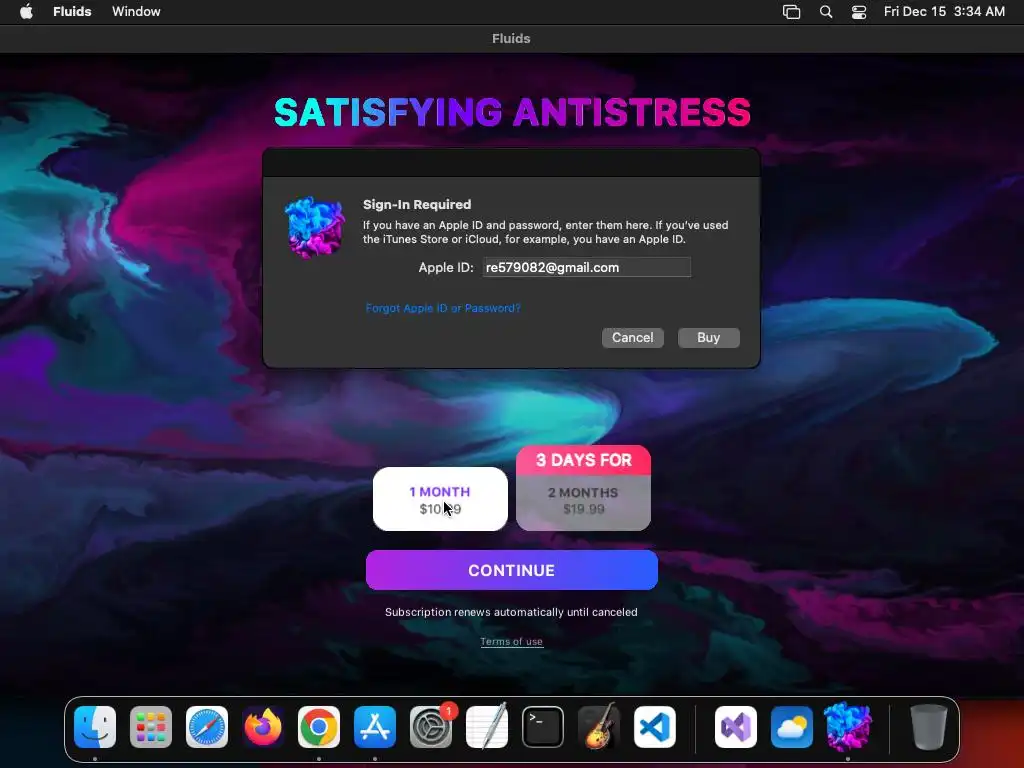Click the Fluids icon in sign-in dialog
1024x768 pixels.
(x=315, y=227)
